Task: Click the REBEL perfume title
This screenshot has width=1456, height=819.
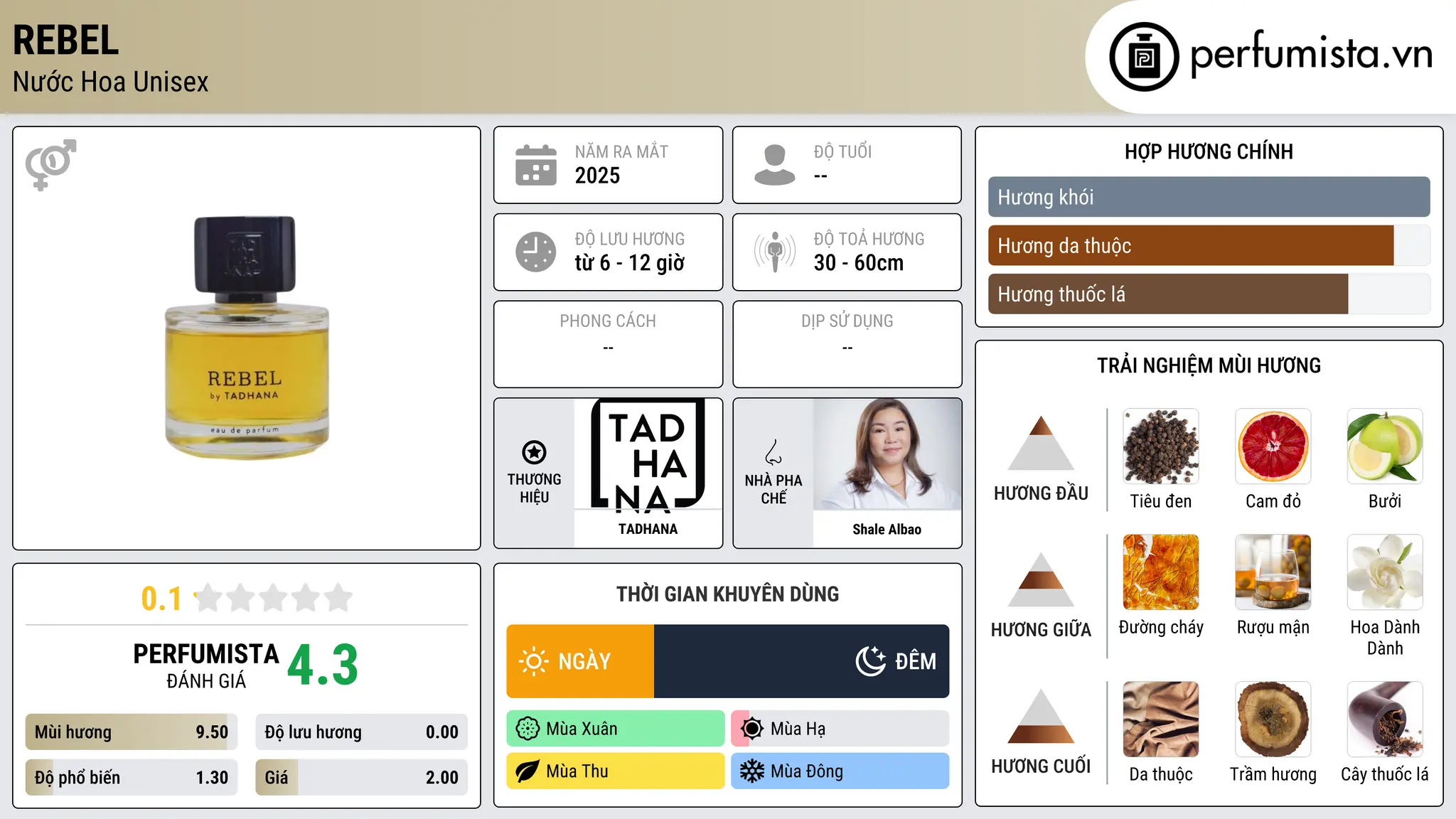Action: click(x=65, y=41)
